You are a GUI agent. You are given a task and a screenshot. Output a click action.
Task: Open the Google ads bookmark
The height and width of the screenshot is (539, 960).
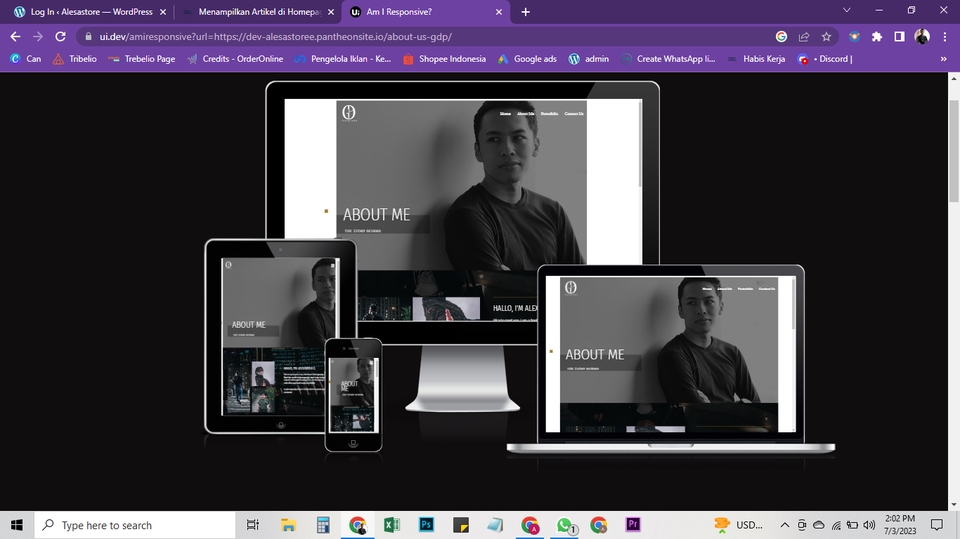tap(527, 59)
